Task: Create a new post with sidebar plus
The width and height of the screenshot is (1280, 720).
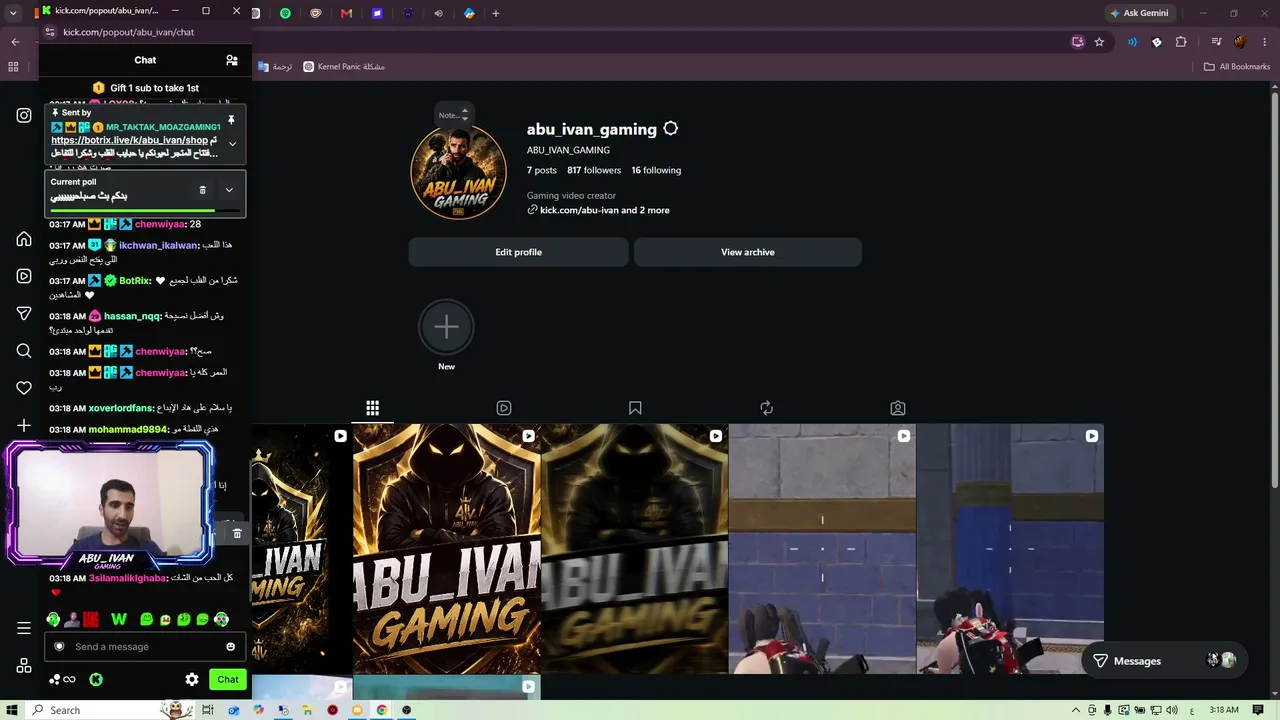Action: (x=24, y=425)
